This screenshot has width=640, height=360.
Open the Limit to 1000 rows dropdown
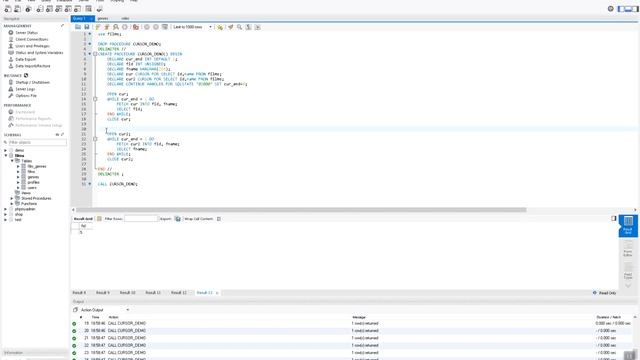(x=192, y=27)
